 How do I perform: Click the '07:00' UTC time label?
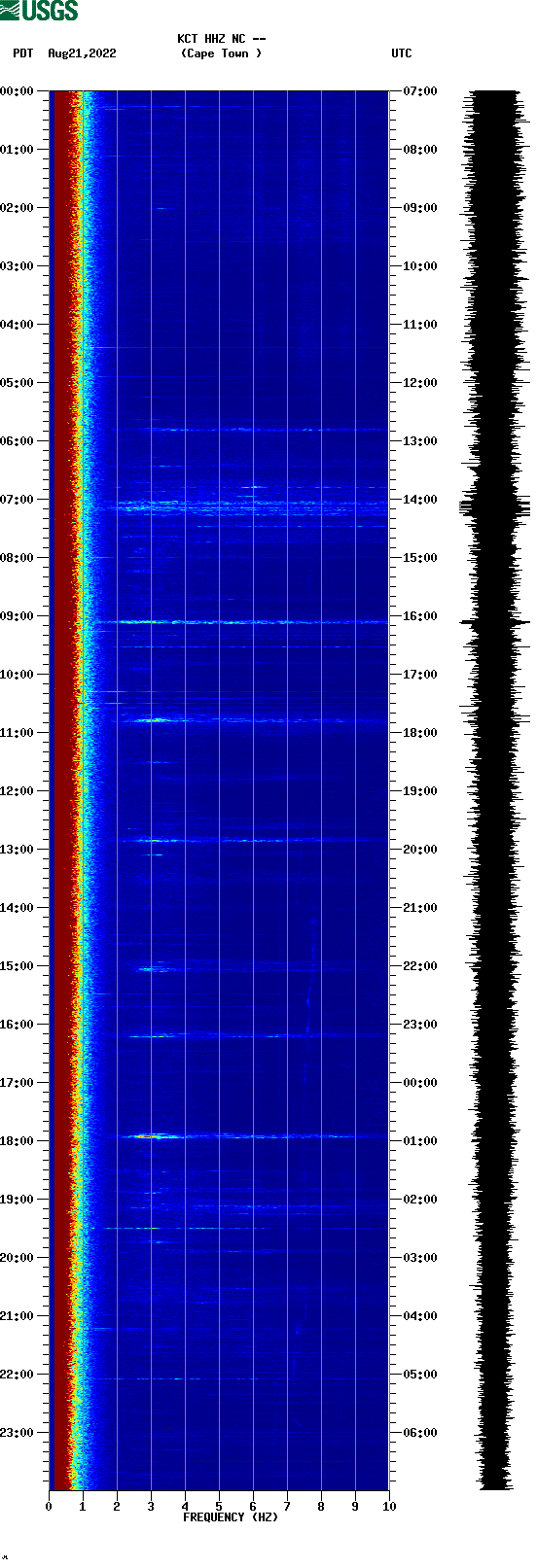click(420, 91)
